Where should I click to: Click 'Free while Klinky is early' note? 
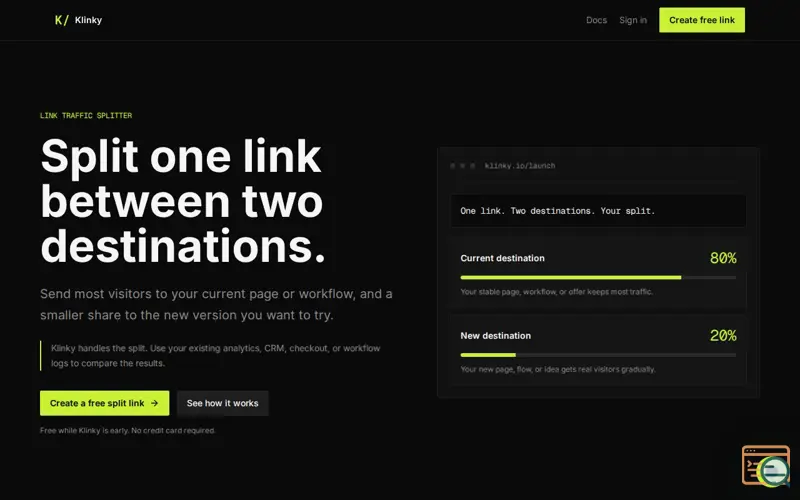128,431
